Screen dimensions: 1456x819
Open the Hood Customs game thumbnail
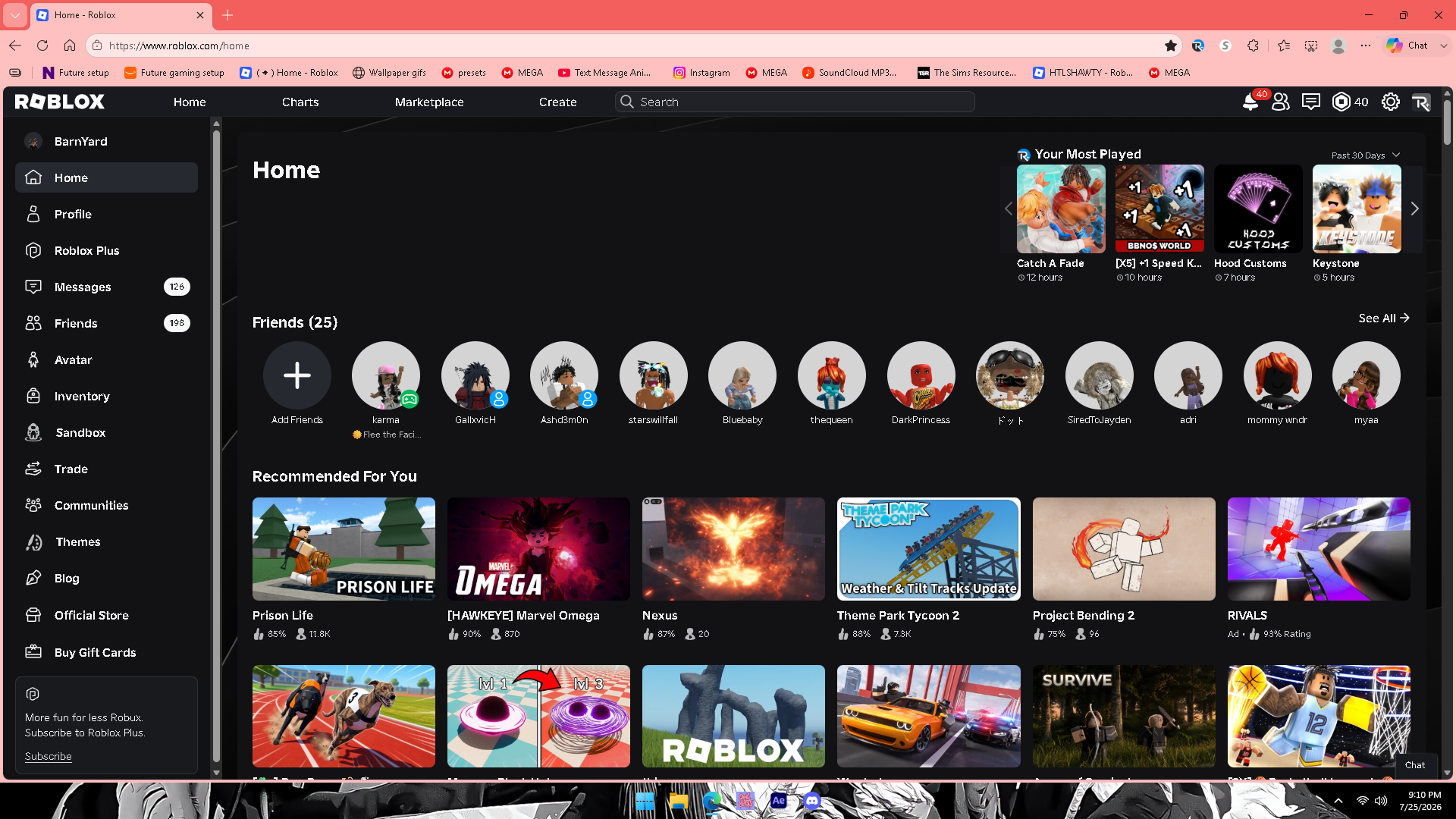pyautogui.click(x=1258, y=209)
